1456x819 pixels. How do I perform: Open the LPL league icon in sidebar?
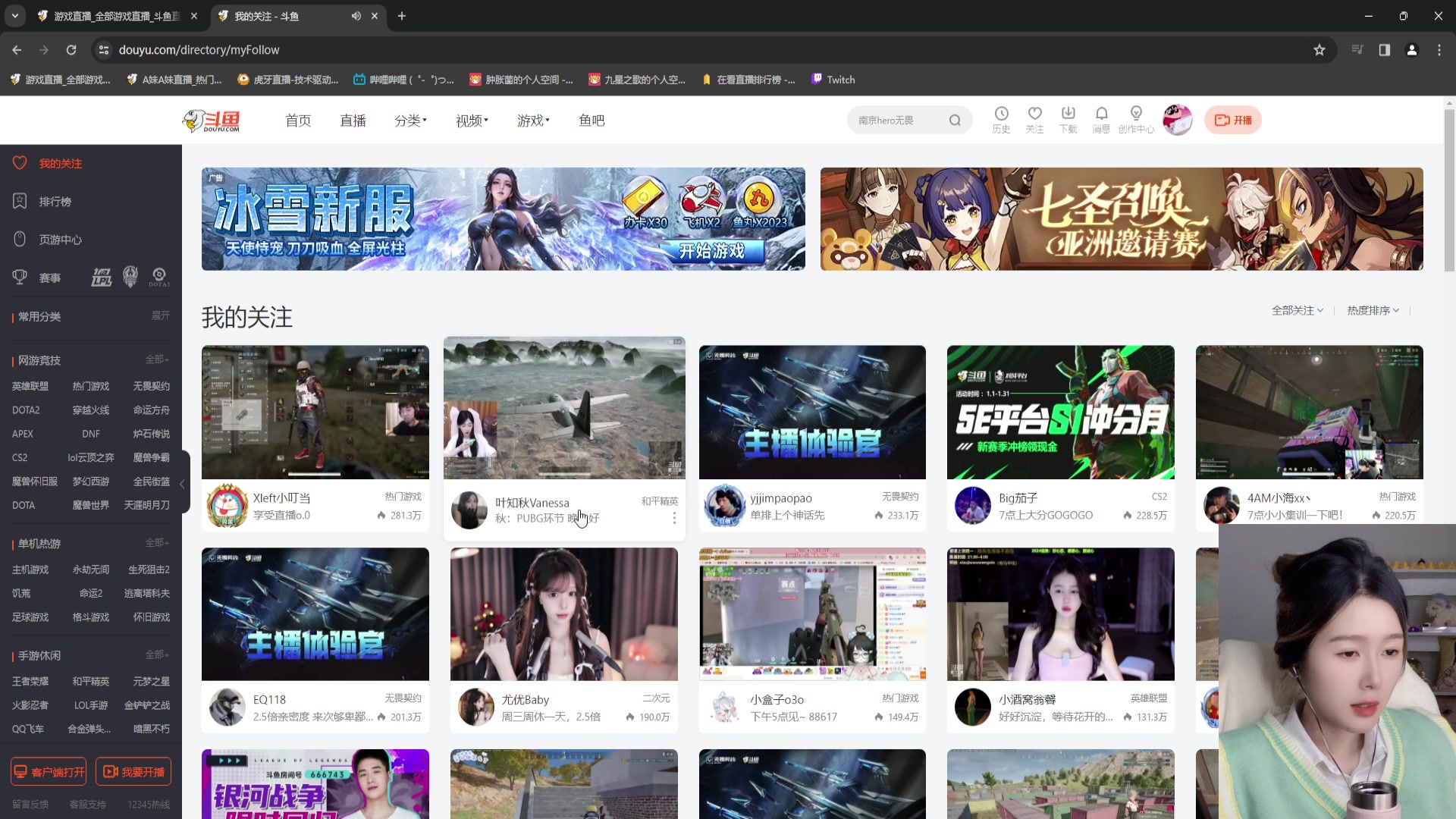point(102,278)
